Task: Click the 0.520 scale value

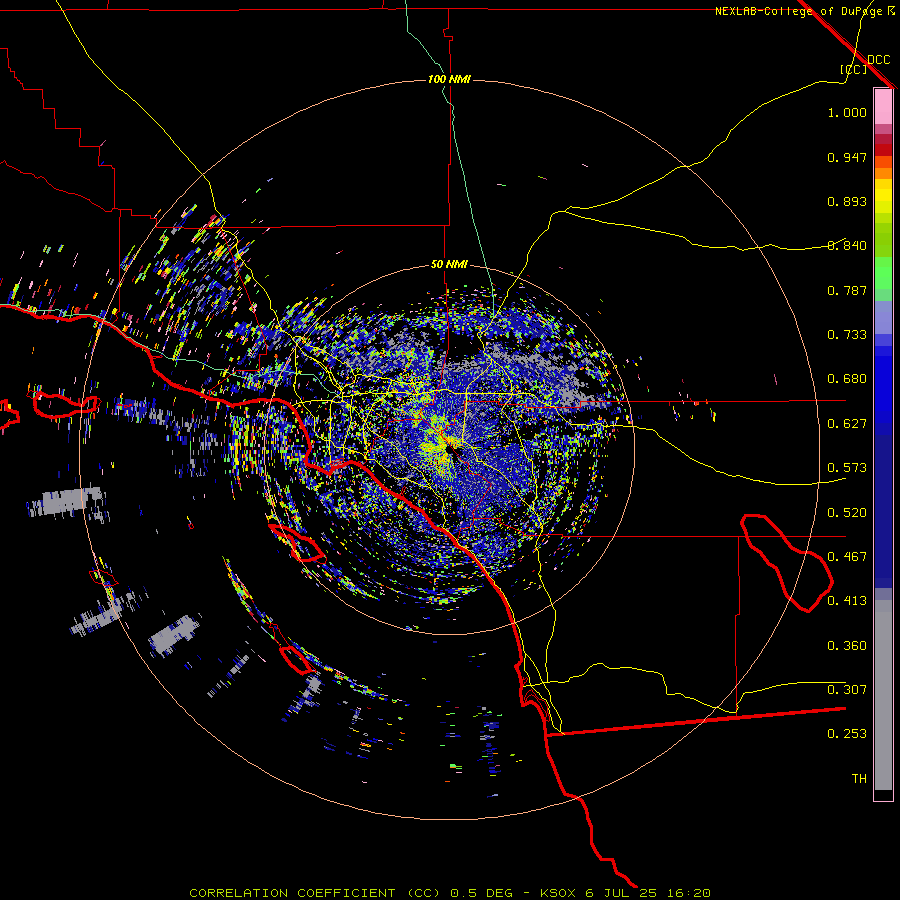Action: (x=847, y=513)
